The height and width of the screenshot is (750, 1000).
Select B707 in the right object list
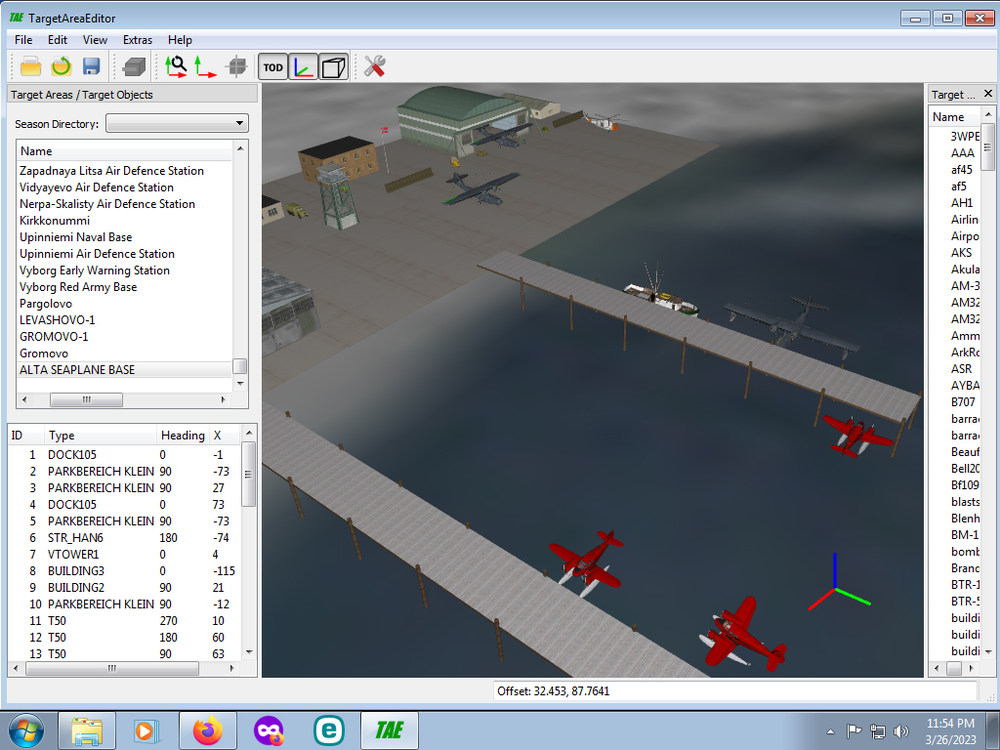[x=963, y=402]
